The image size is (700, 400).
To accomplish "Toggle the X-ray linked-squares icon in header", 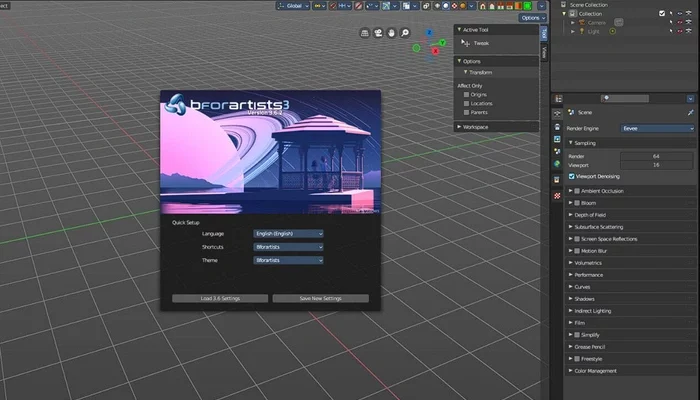I will (x=425, y=6).
